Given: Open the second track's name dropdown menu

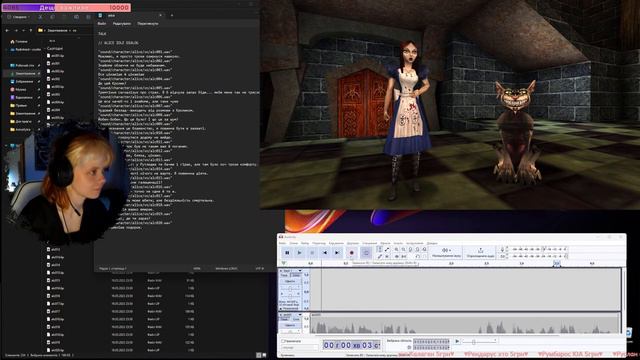Looking at the screenshot, I should tap(290, 315).
